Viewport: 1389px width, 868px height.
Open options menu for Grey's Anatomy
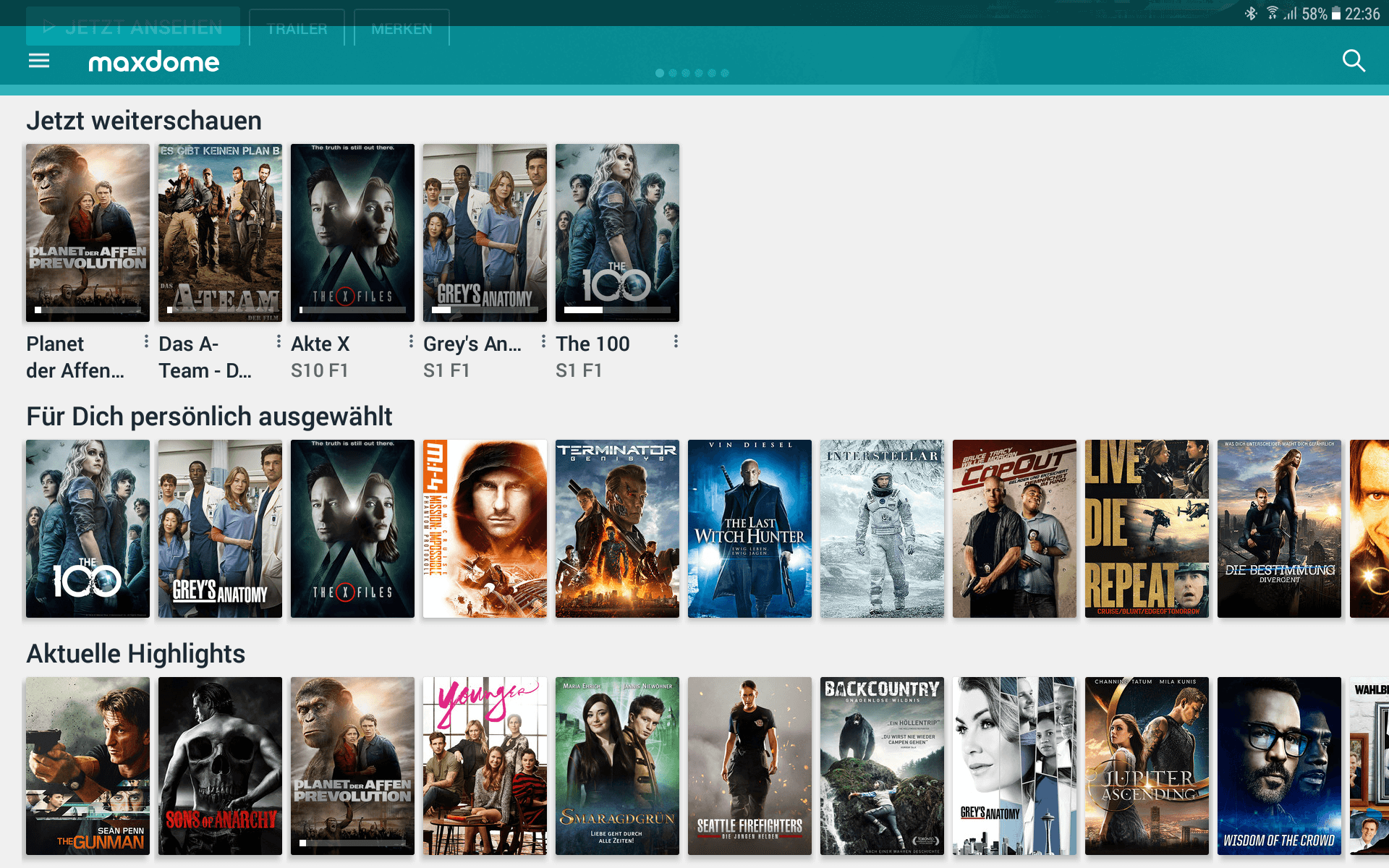pyautogui.click(x=543, y=341)
